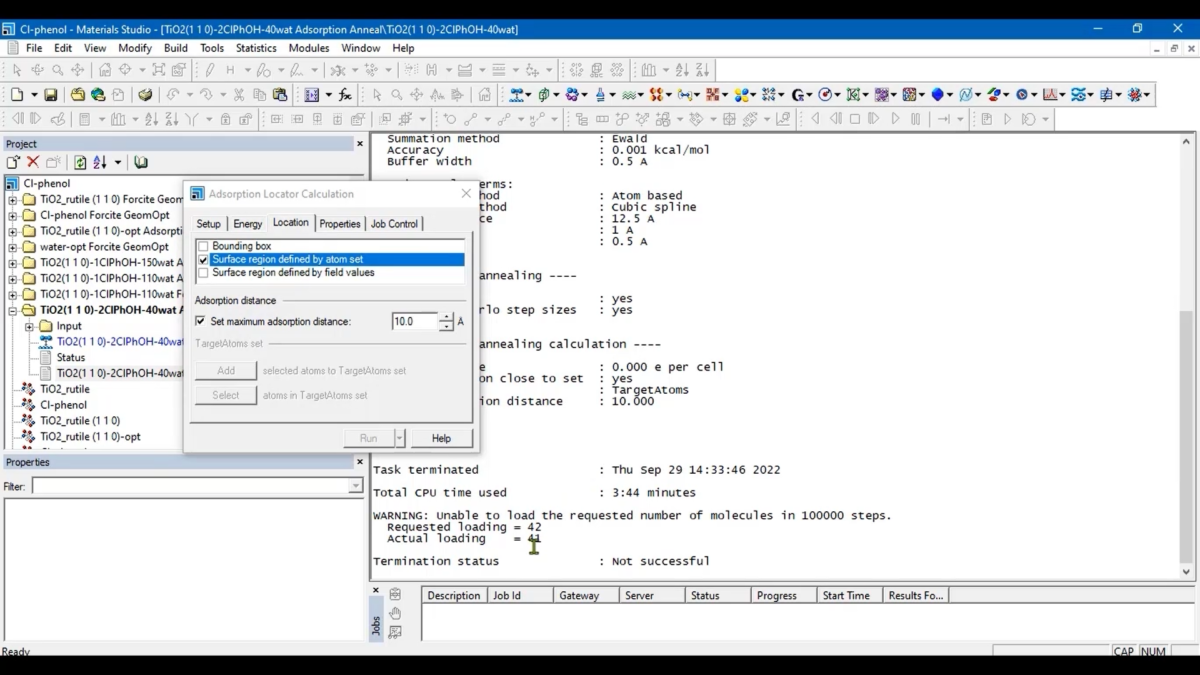Click the animation pause icon
The width and height of the screenshot is (1200, 675).
click(x=917, y=119)
